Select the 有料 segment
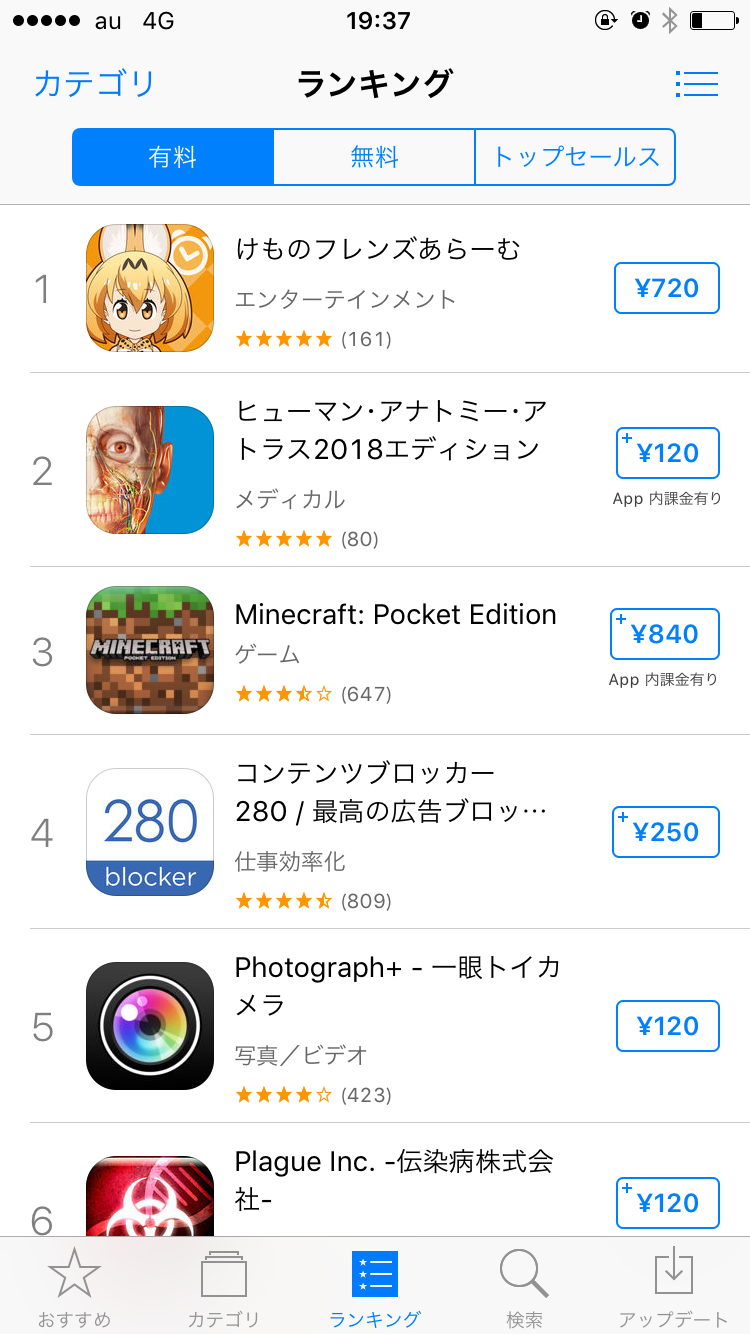750x1334 pixels. tap(173, 157)
